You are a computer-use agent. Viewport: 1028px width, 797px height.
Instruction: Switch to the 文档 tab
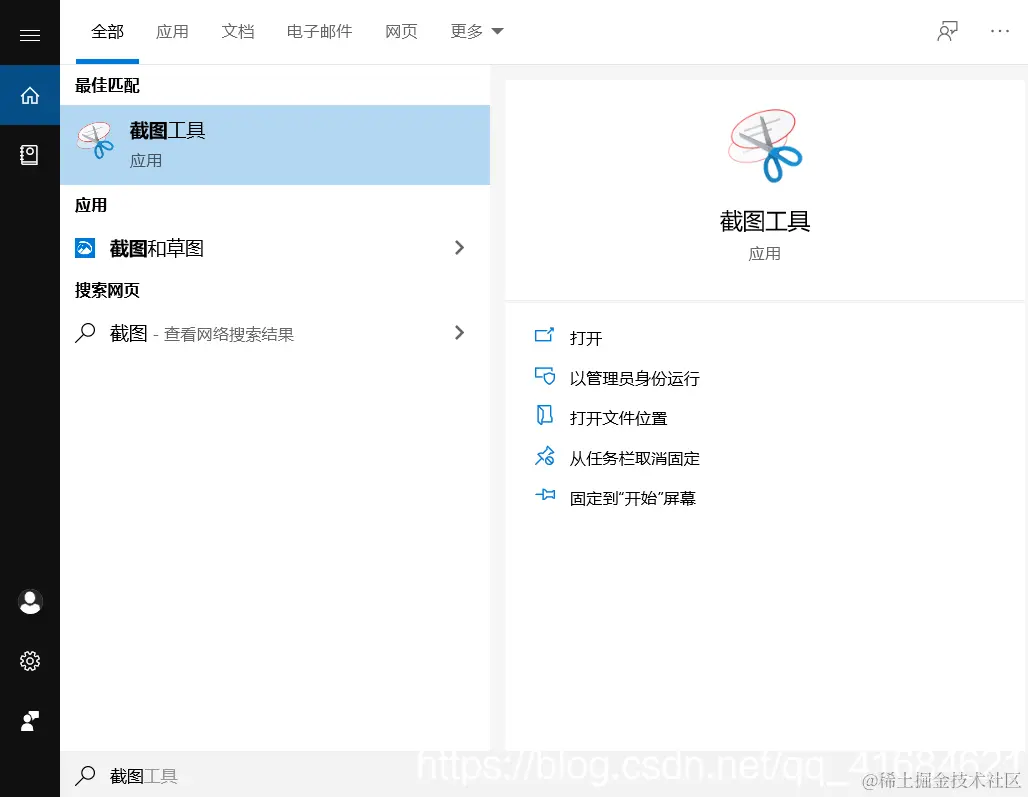coord(238,31)
